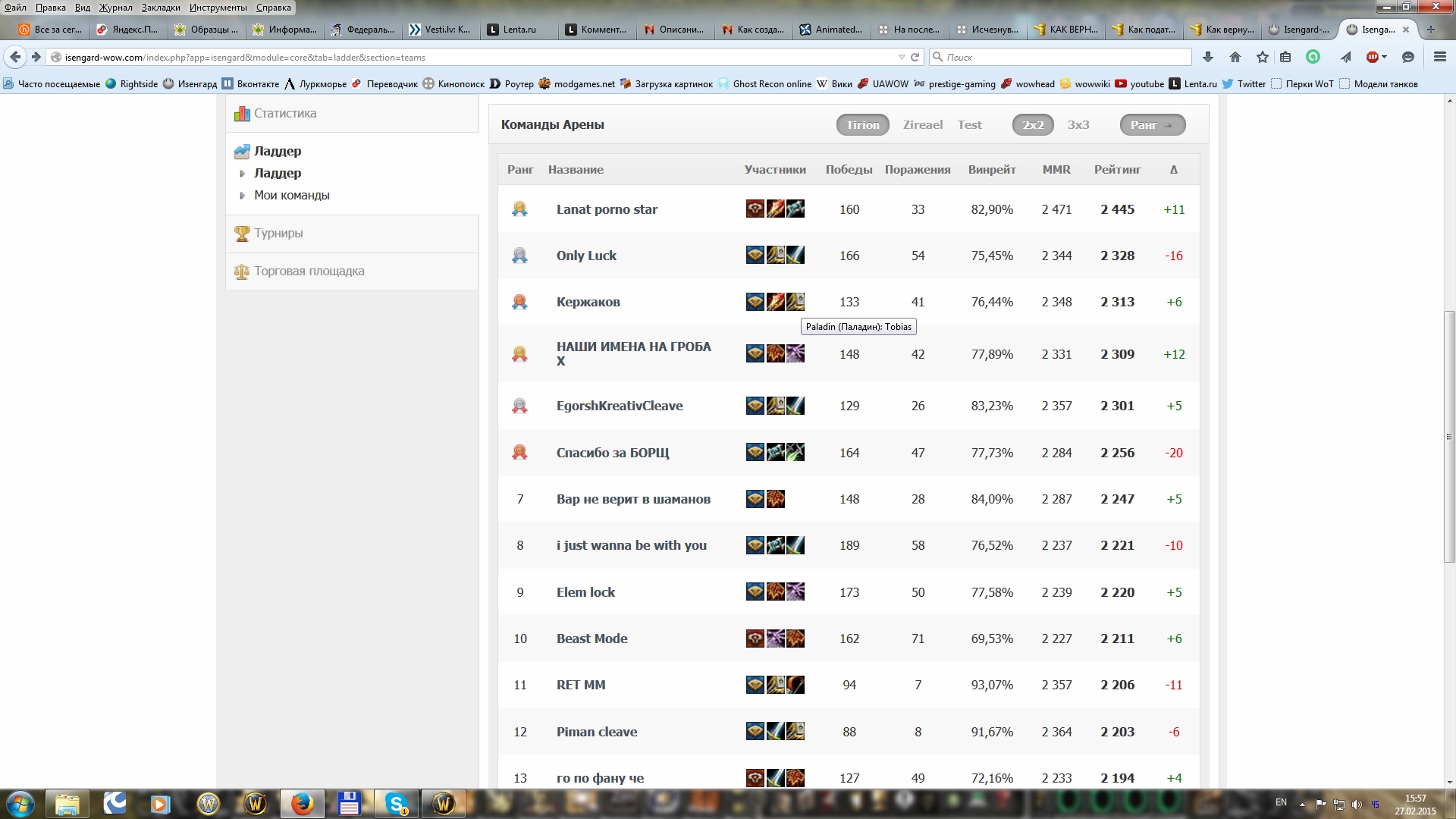Click the Поиск search field
Viewport: 1456px width, 819px height.
tap(1062, 57)
